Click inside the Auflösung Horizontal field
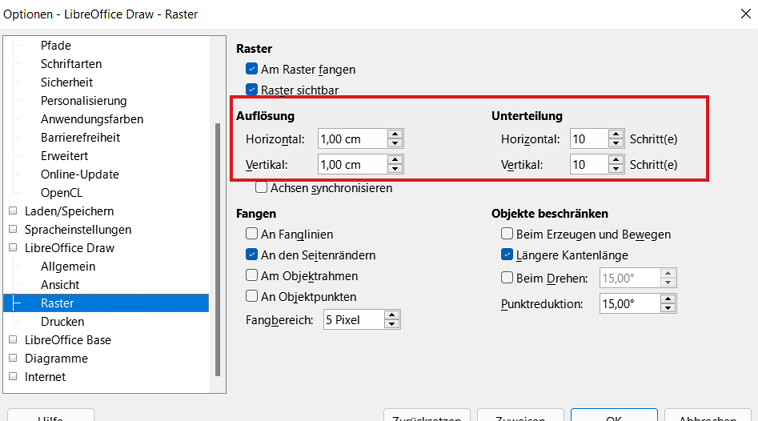The width and height of the screenshot is (758, 421). 350,139
